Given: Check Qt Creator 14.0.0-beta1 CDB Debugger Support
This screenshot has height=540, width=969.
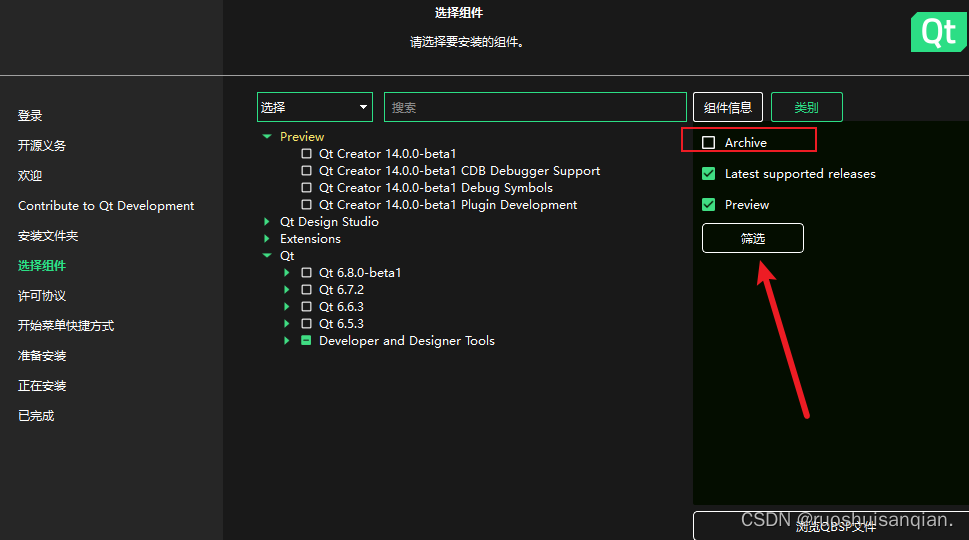Looking at the screenshot, I should pyautogui.click(x=306, y=171).
